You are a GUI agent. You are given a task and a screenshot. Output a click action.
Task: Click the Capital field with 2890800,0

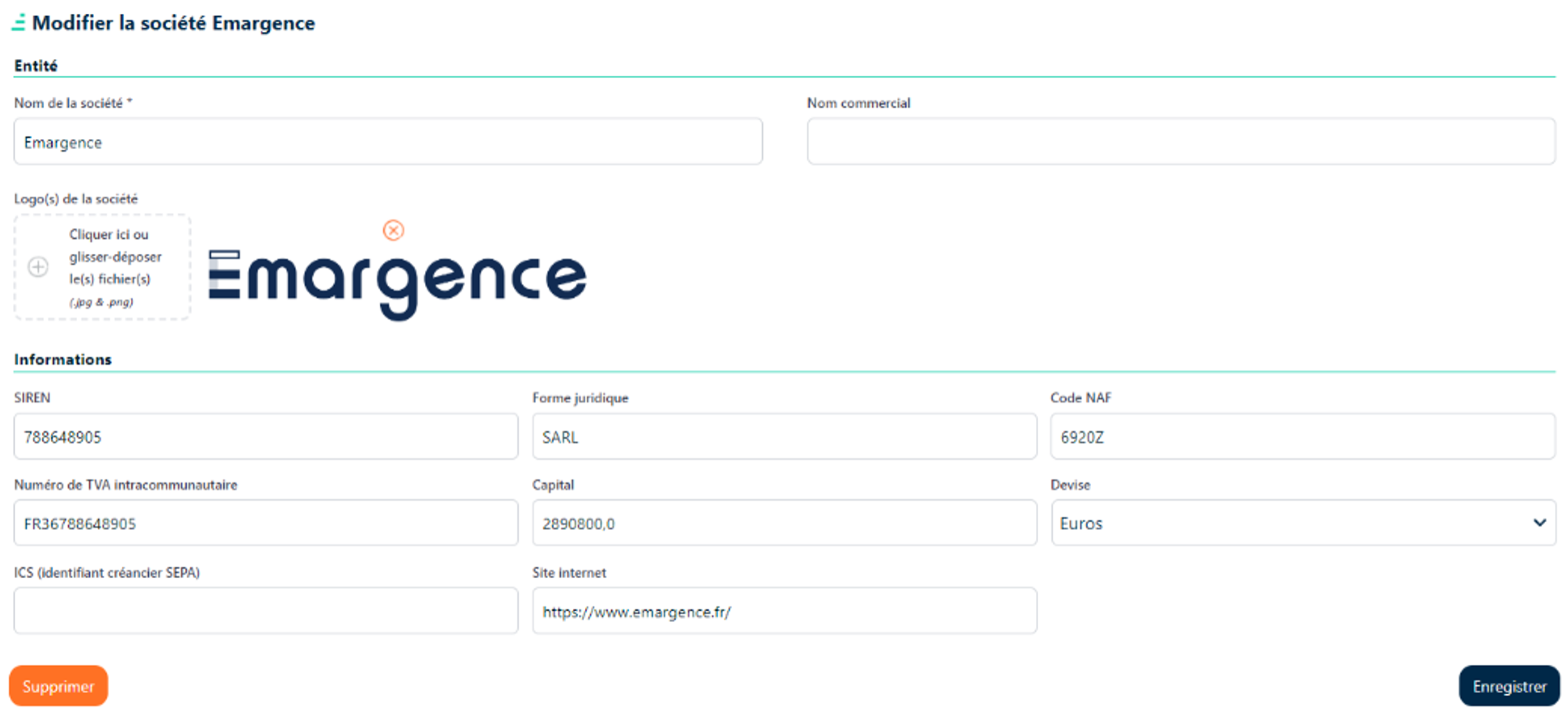(784, 522)
